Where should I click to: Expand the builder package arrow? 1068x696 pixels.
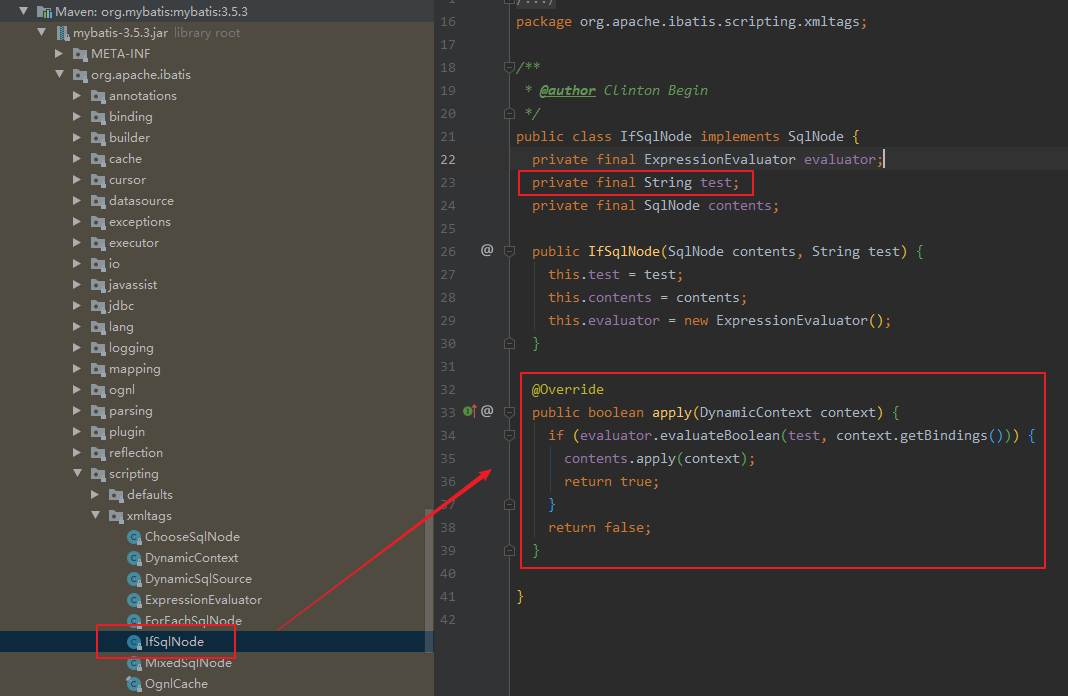(x=77, y=138)
